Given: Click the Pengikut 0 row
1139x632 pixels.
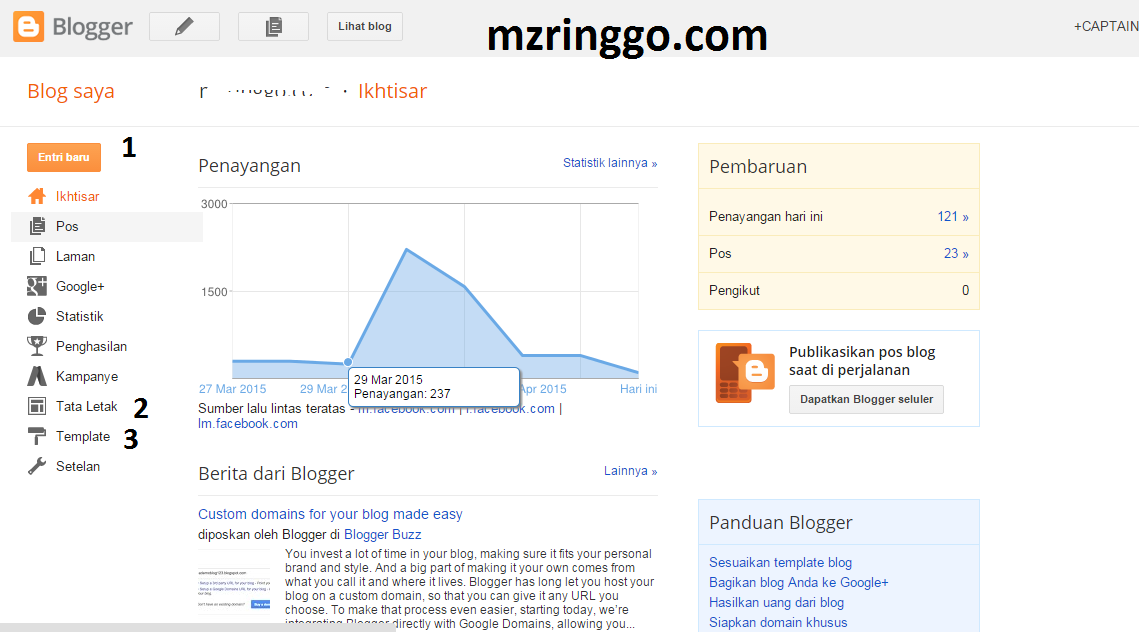Looking at the screenshot, I should (x=838, y=291).
